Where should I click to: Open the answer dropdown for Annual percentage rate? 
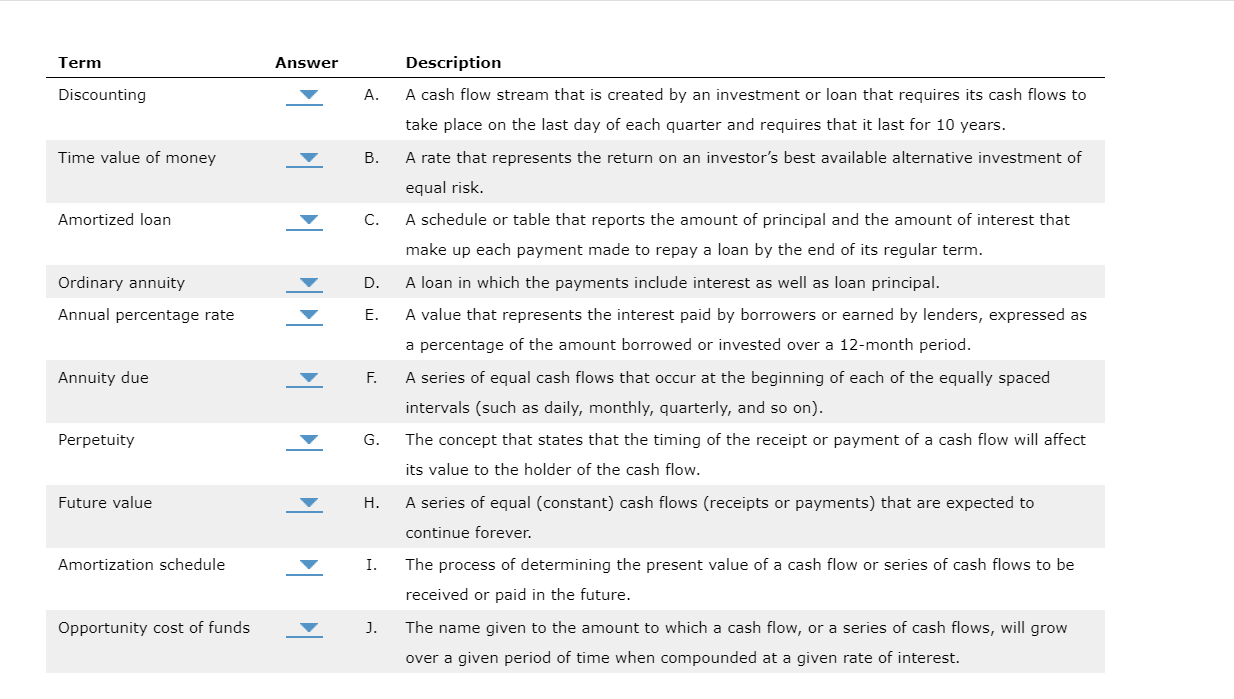tap(305, 315)
